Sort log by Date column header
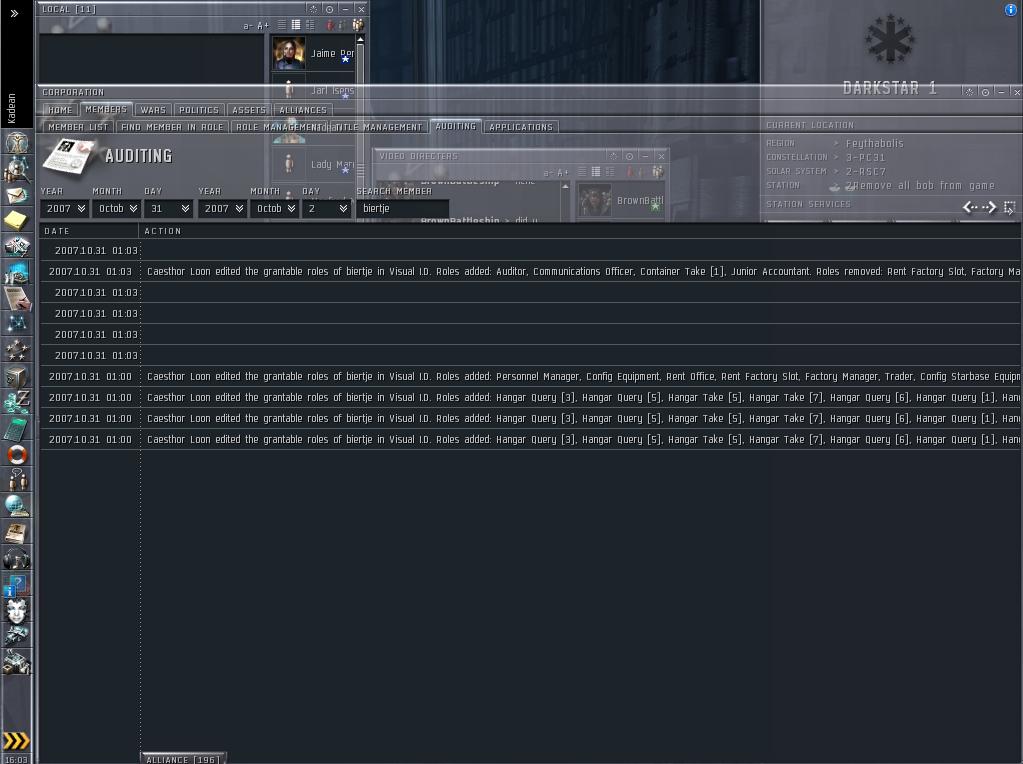The image size is (1023, 764). click(x=89, y=231)
